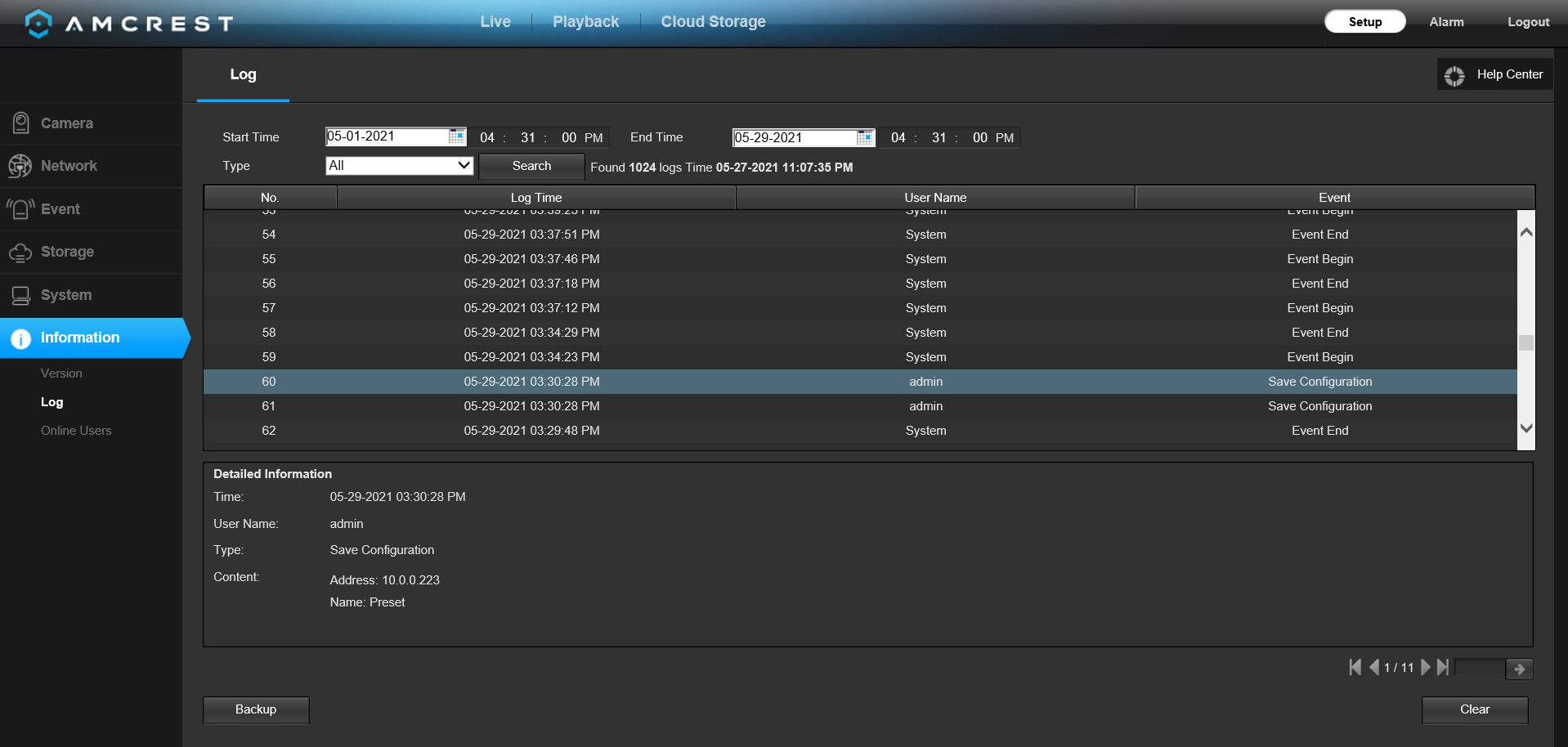Click the User Name column header
The width and height of the screenshot is (1568, 747).
(x=935, y=198)
